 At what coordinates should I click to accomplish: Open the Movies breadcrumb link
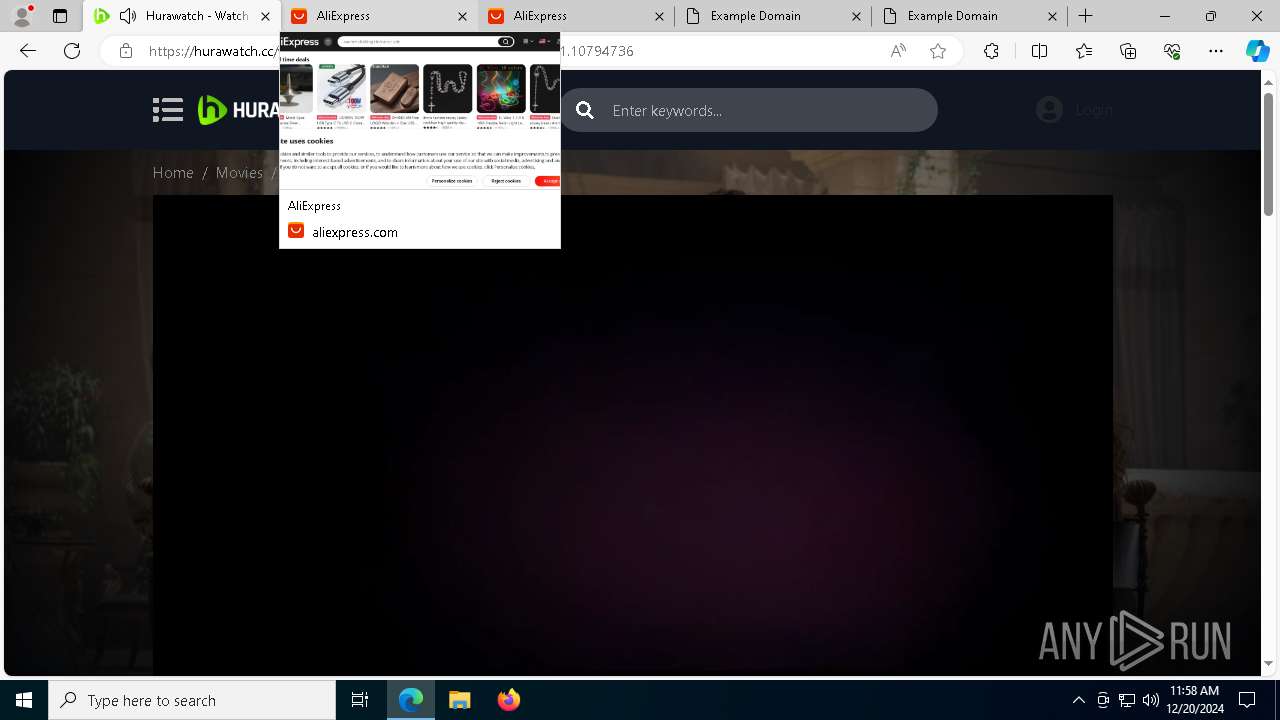(239, 172)
